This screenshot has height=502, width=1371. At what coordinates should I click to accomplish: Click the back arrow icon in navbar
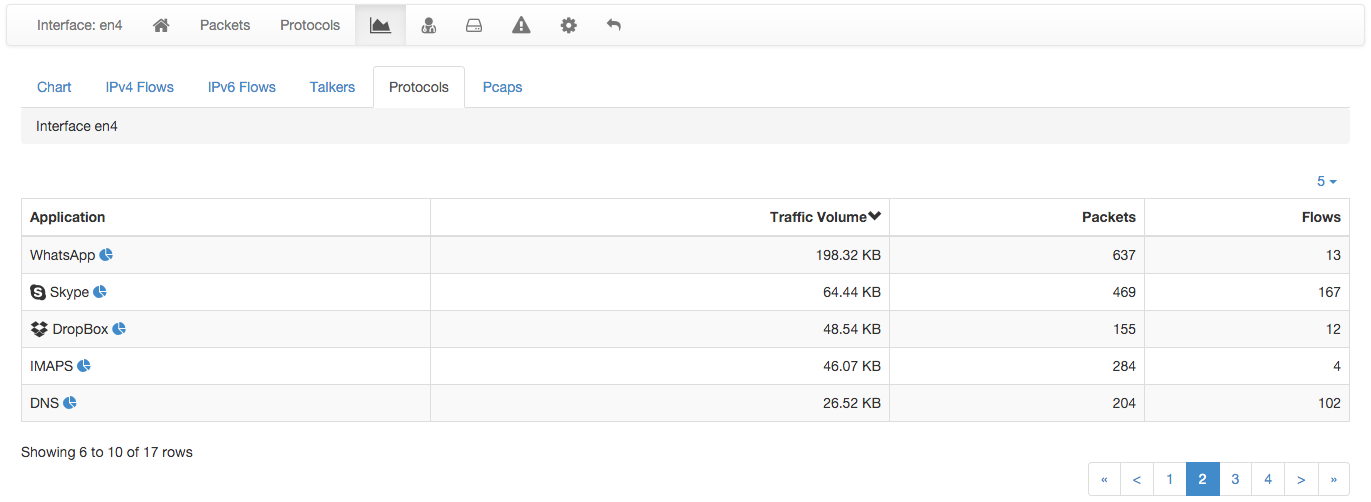click(614, 25)
